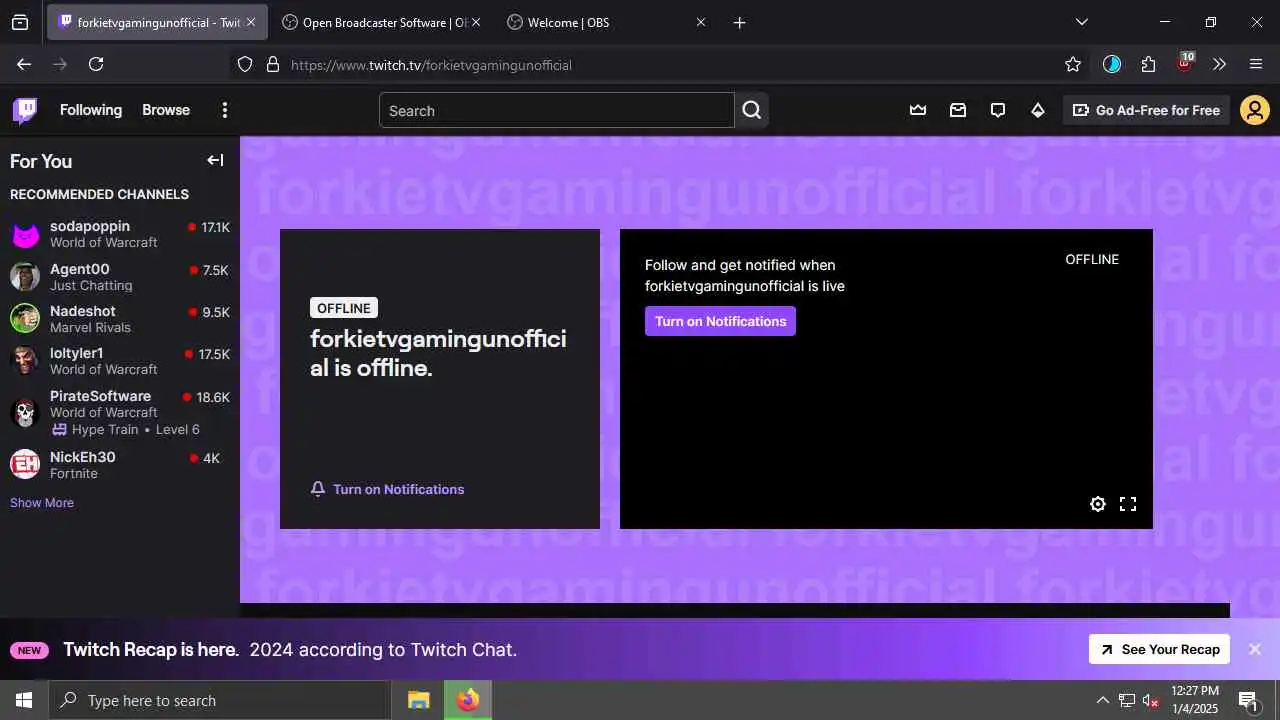The image size is (1280, 720).
Task: Click the Firefox taskbar icon
Action: [x=467, y=700]
